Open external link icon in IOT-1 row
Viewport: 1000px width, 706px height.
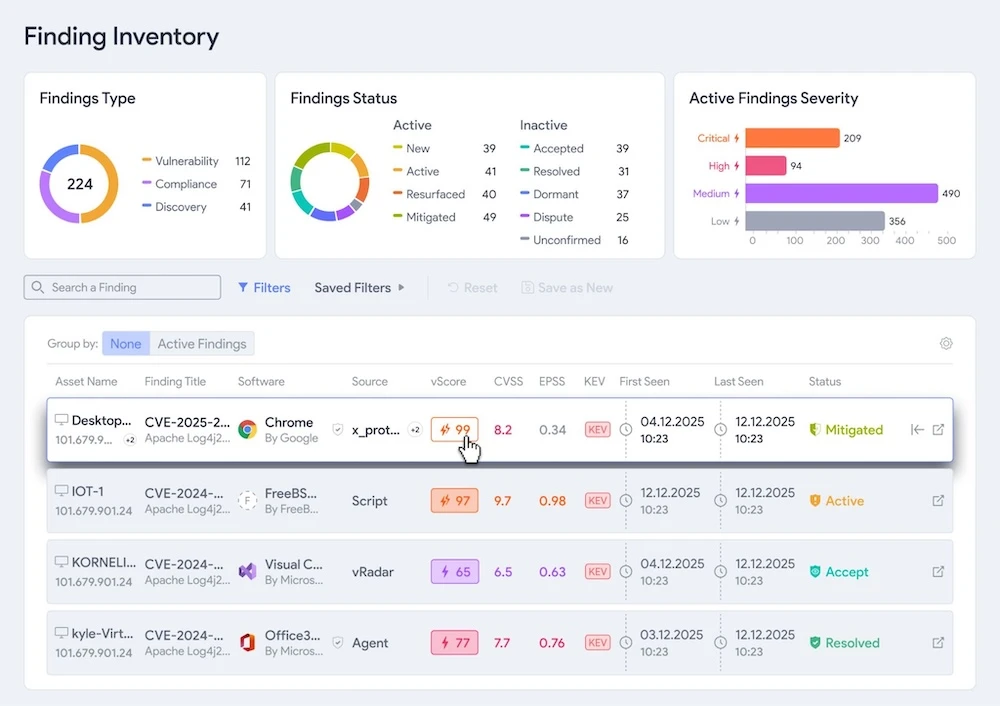pos(938,501)
